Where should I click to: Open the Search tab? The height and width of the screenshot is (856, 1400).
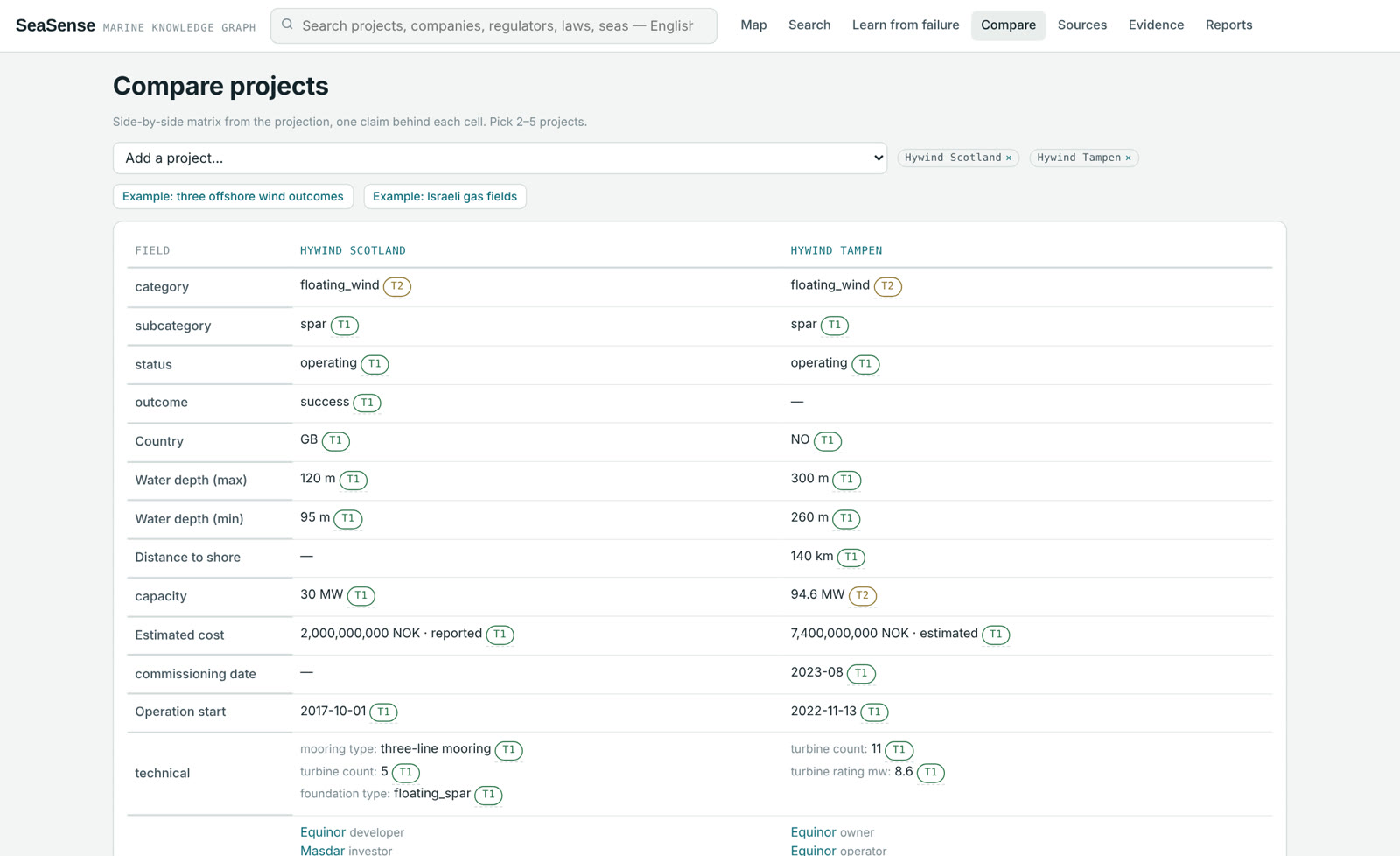click(x=809, y=25)
